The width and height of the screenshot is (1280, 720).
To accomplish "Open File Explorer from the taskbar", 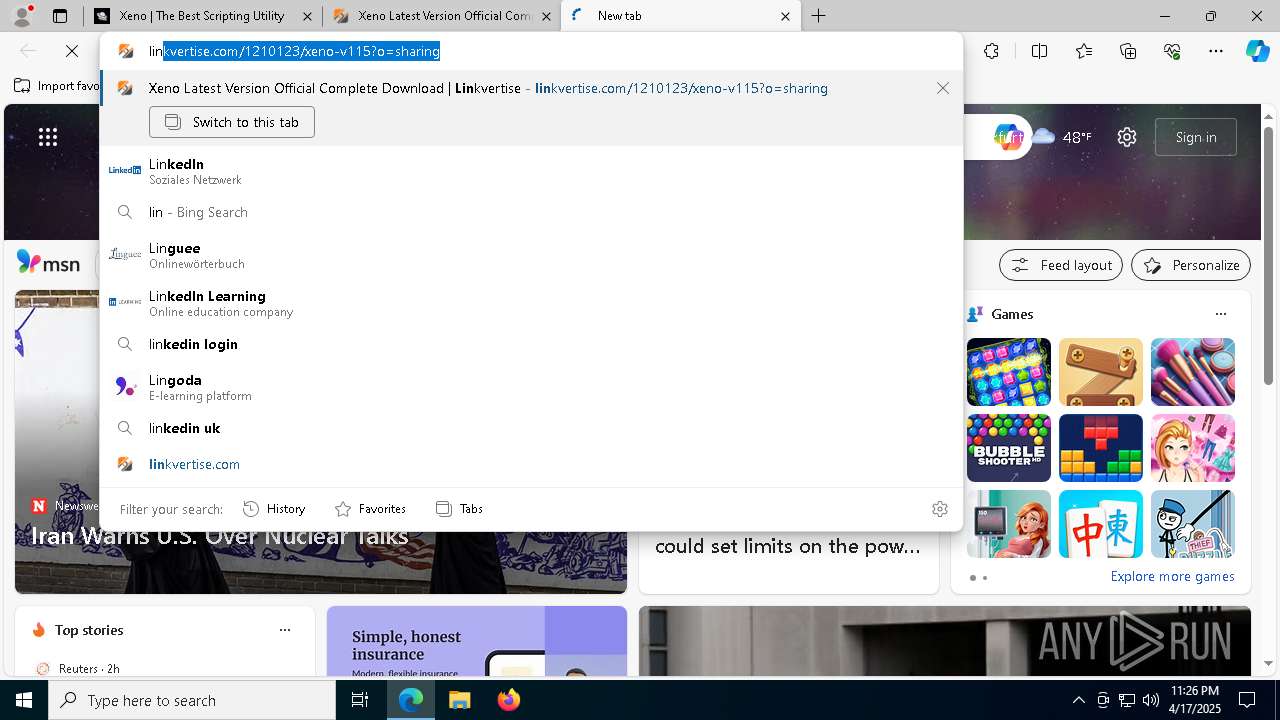I will click(x=459, y=700).
